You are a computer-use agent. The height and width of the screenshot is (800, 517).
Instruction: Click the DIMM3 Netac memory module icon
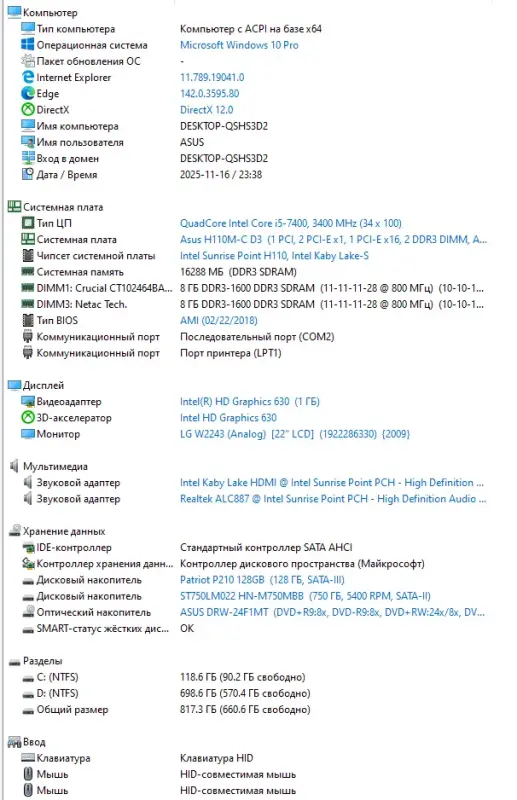28,304
